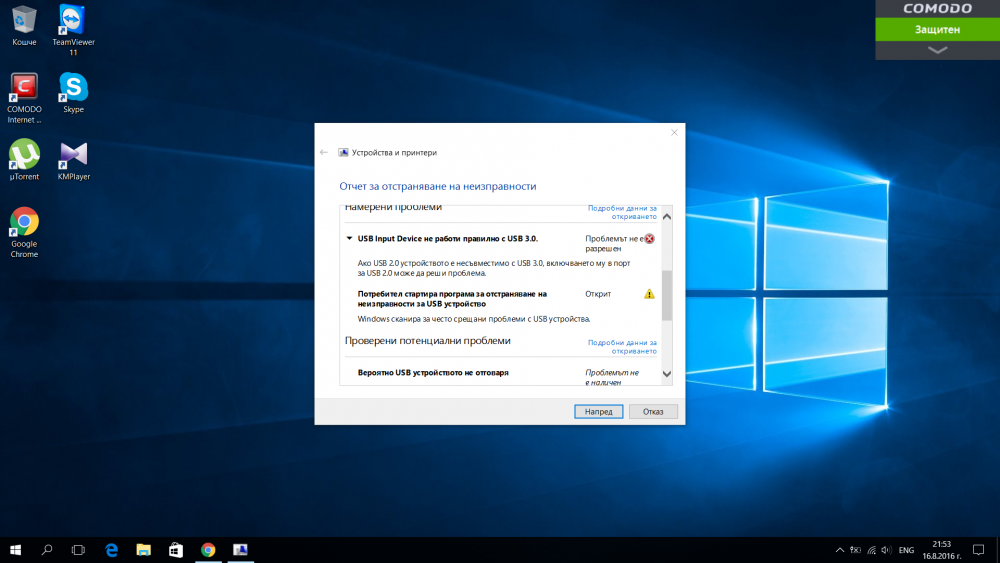Launch Skype from the desktop
This screenshot has width=1000, height=563.
73,92
